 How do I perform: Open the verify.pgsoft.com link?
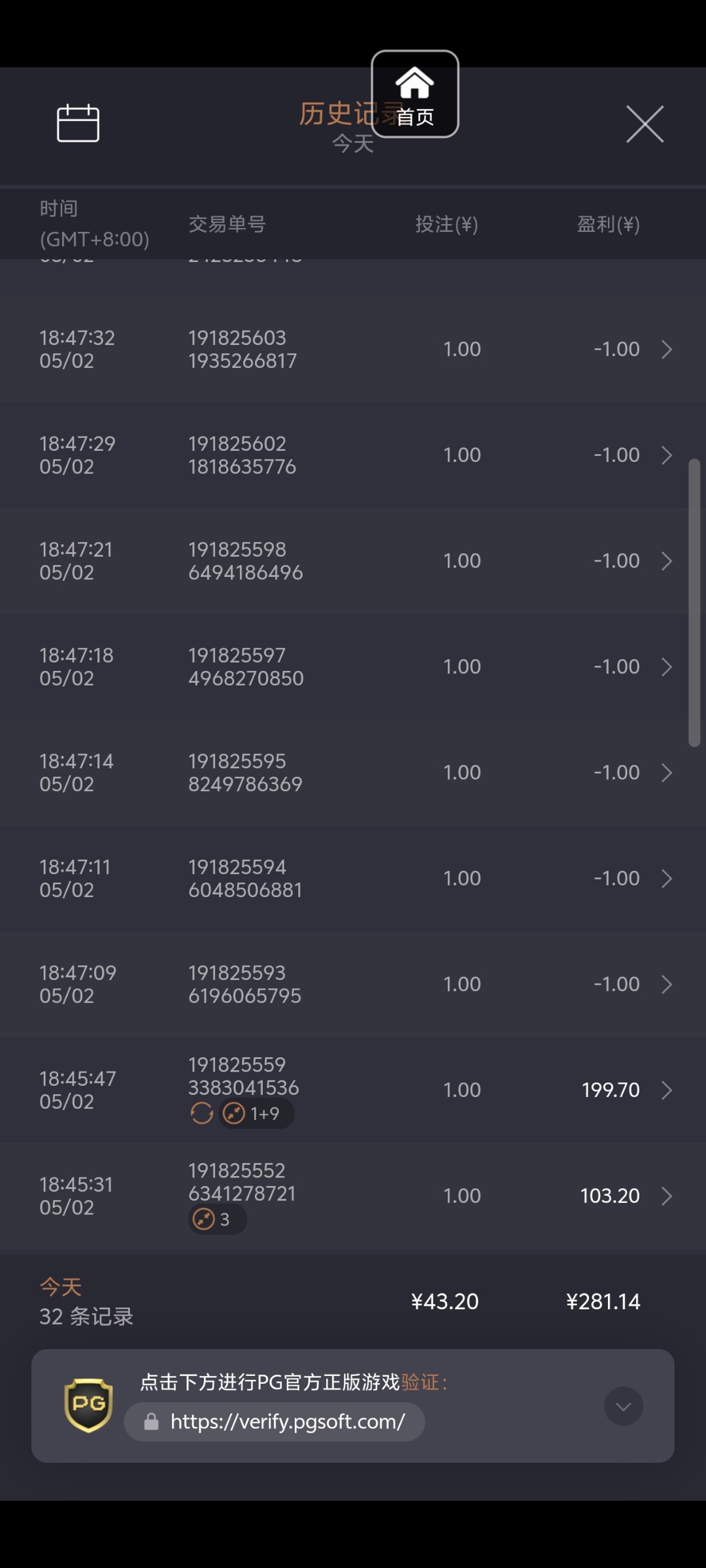point(288,1422)
